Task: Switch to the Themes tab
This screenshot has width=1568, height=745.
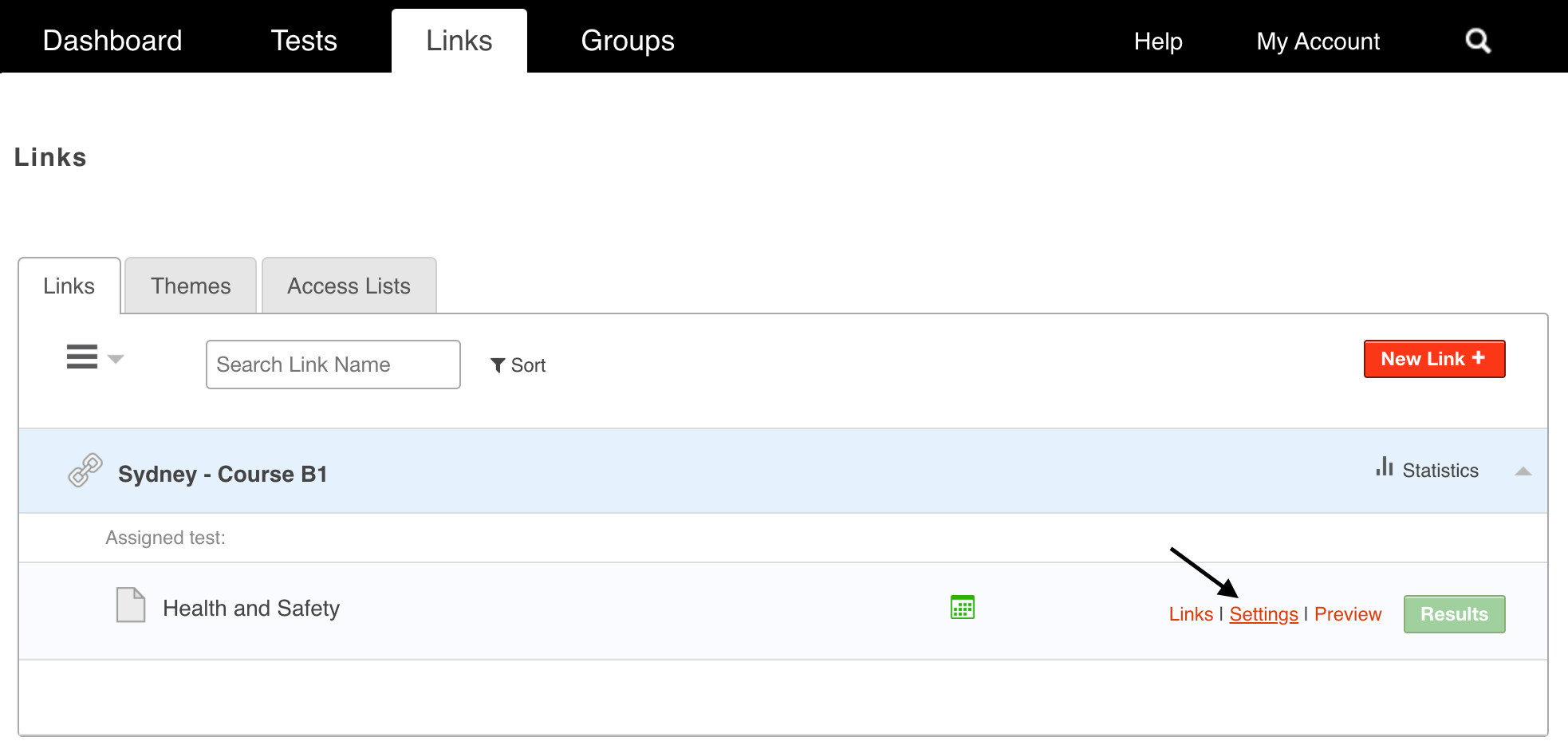Action: click(191, 286)
